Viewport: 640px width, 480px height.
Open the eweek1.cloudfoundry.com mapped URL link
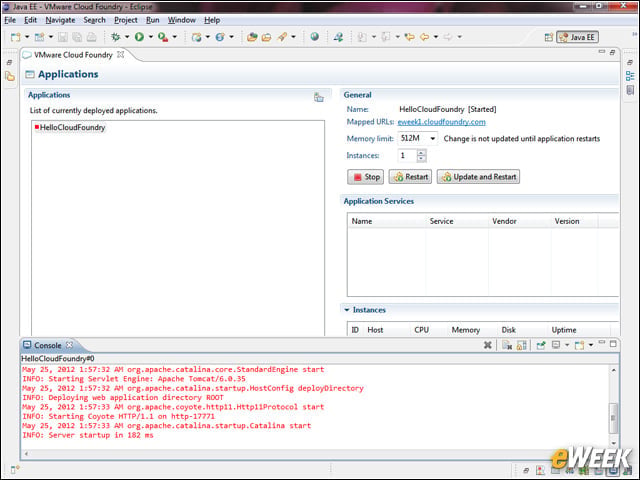pyautogui.click(x=441, y=122)
